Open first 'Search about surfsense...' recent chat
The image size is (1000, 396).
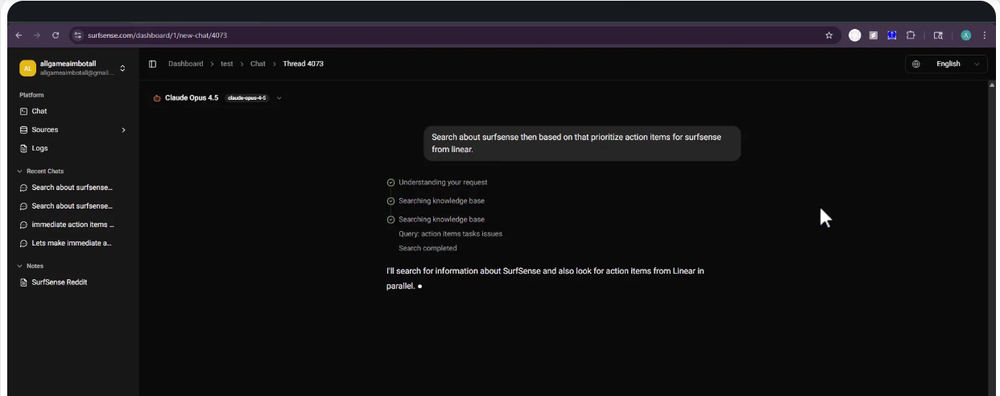(73, 187)
